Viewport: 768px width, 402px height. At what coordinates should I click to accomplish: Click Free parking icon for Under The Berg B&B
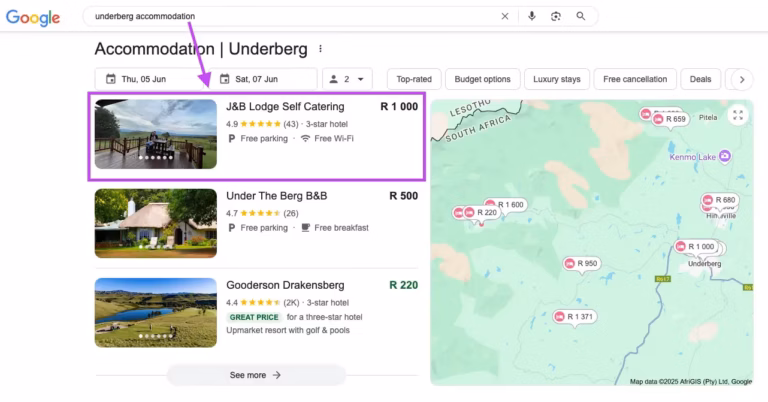click(x=232, y=228)
